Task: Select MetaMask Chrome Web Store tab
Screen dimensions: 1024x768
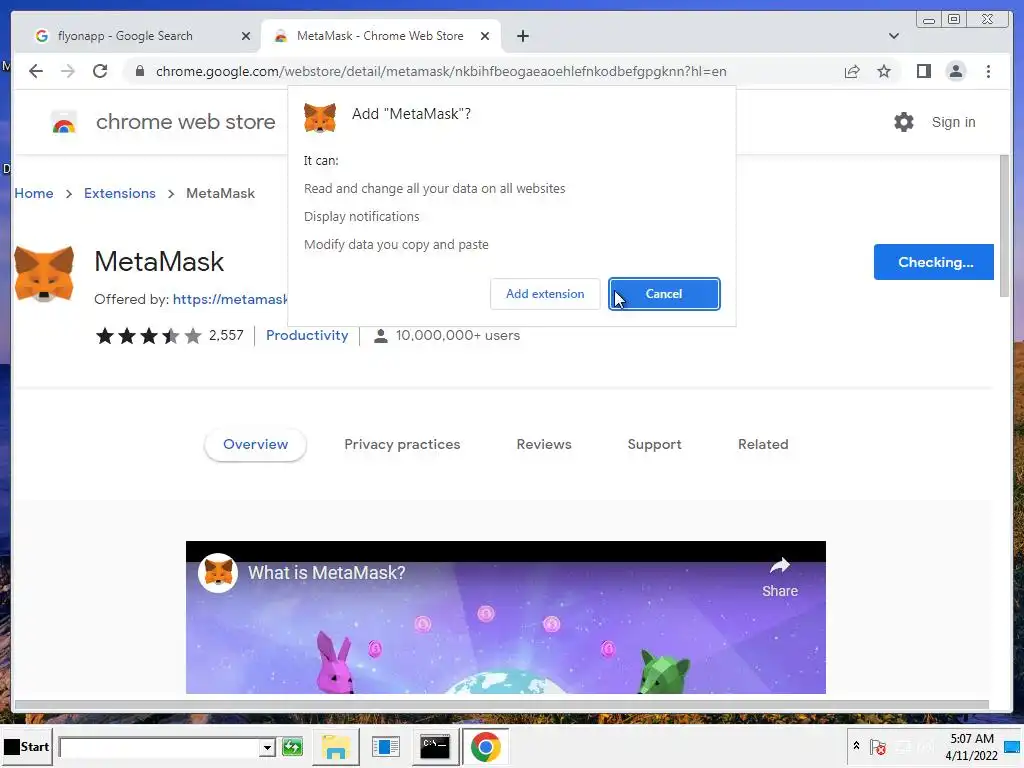Action: (381, 36)
